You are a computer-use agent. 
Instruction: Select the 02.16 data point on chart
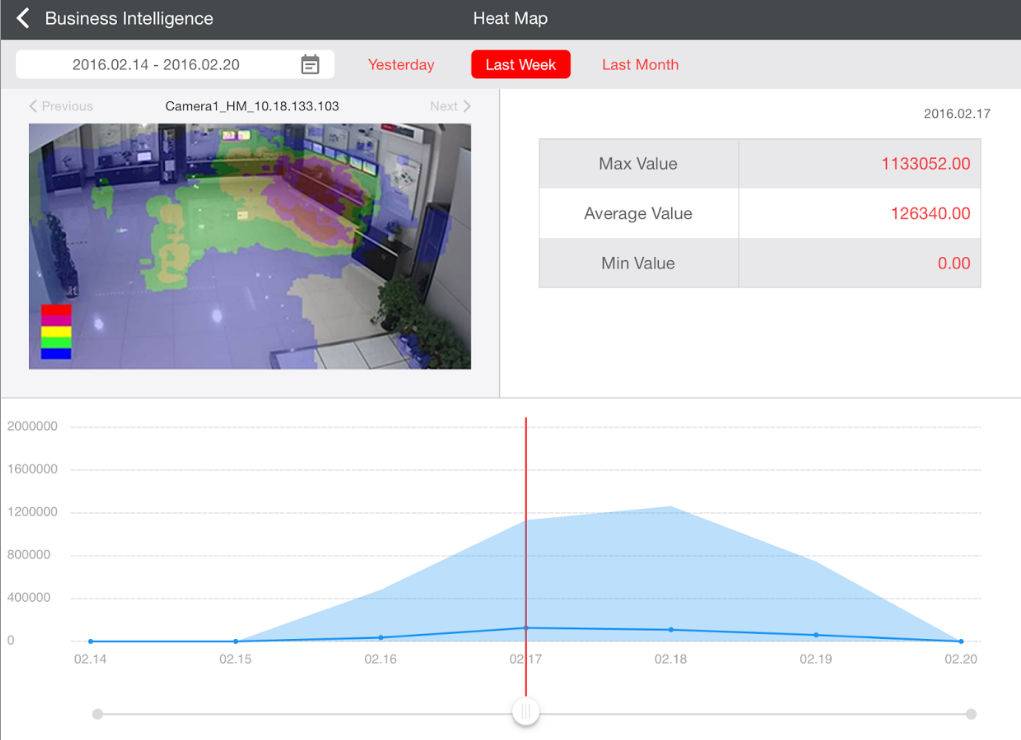point(380,637)
